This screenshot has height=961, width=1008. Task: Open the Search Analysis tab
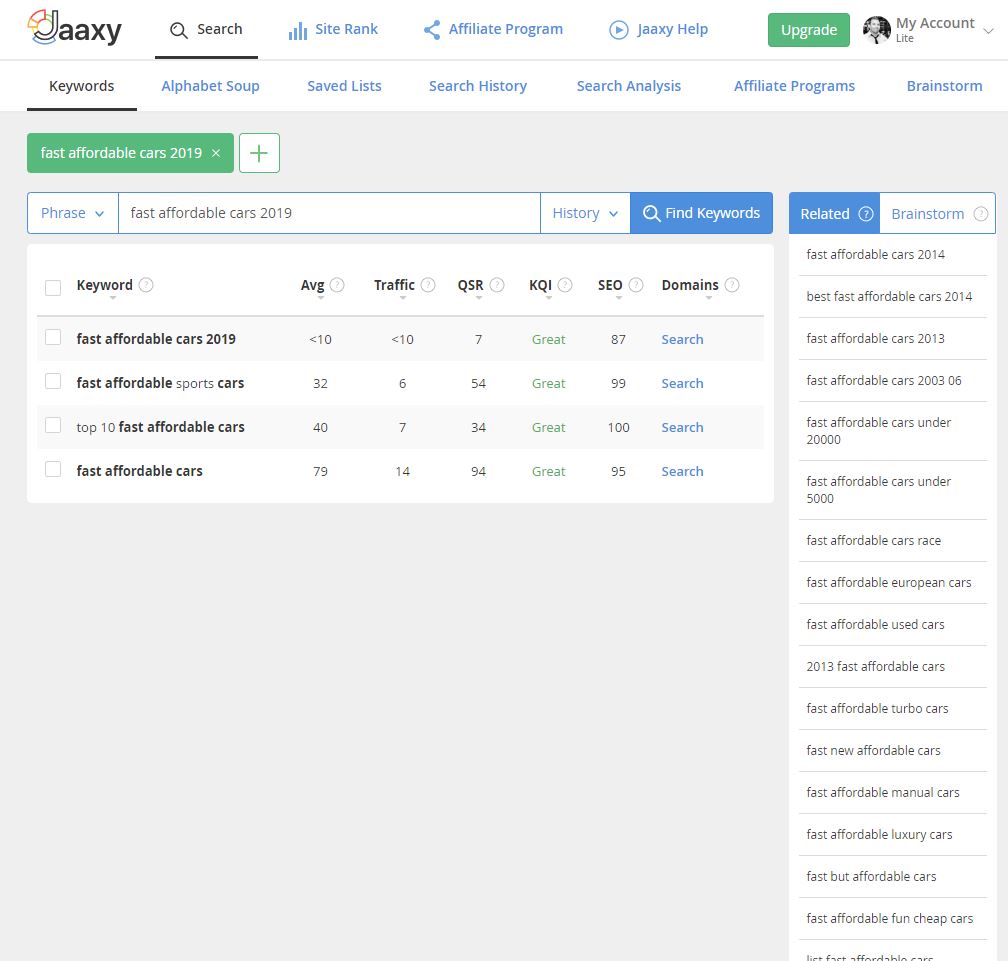628,86
